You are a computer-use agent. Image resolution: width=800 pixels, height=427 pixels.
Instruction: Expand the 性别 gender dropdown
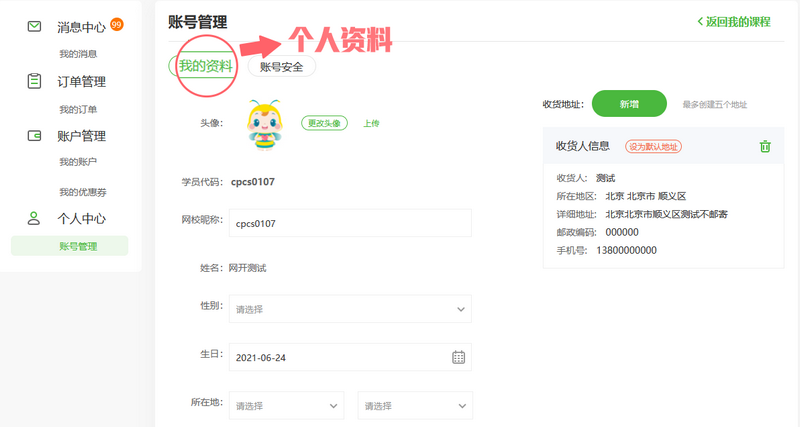click(x=350, y=309)
